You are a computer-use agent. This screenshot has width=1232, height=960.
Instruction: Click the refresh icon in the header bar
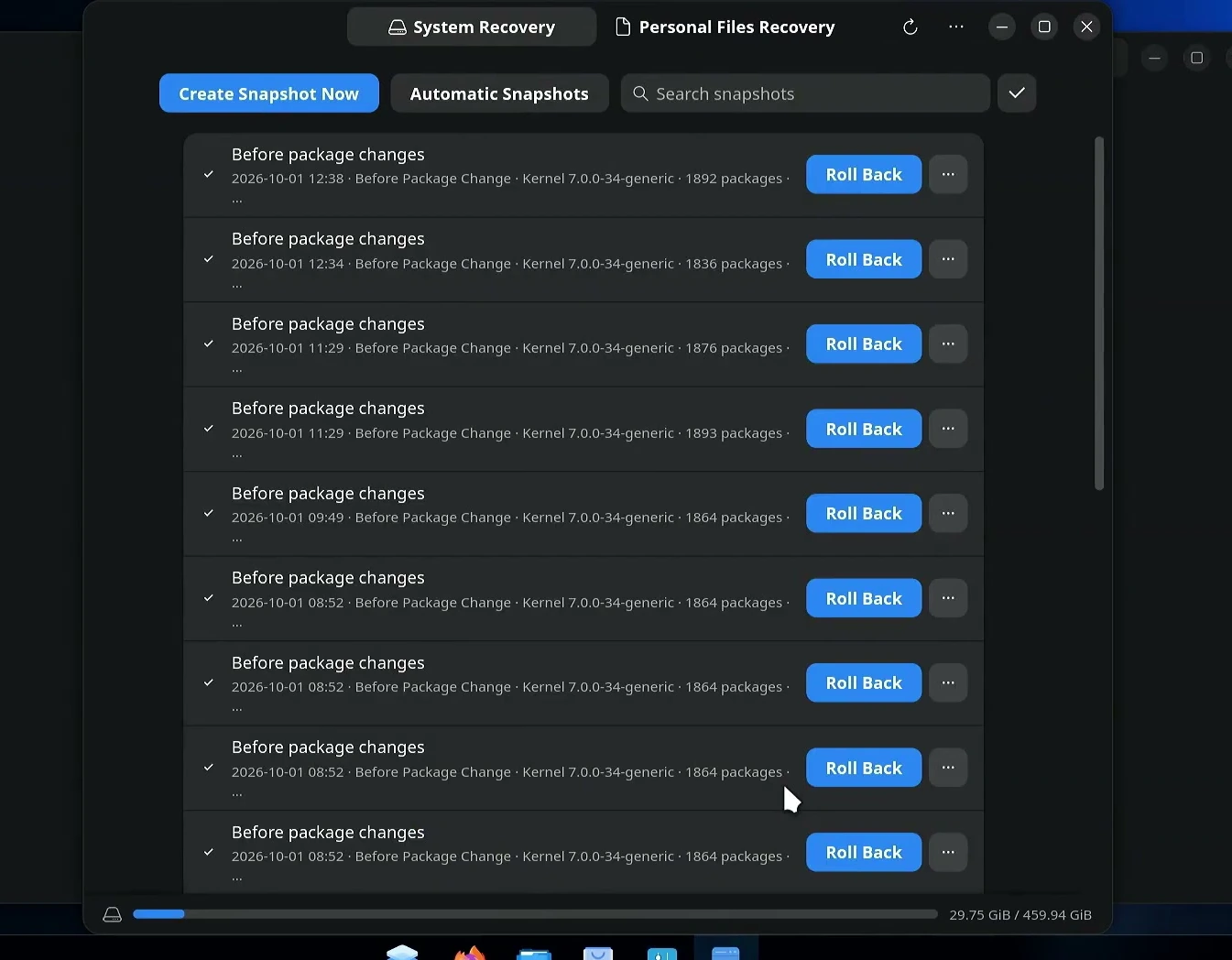[x=910, y=27]
